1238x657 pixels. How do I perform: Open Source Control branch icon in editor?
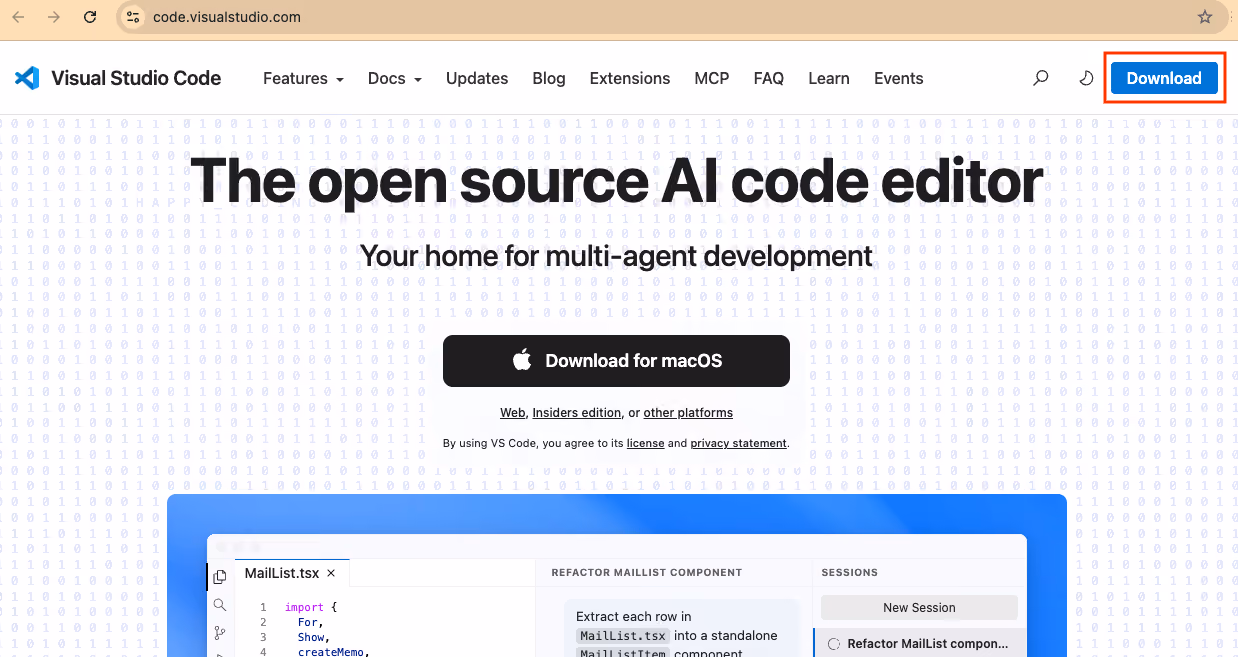220,633
